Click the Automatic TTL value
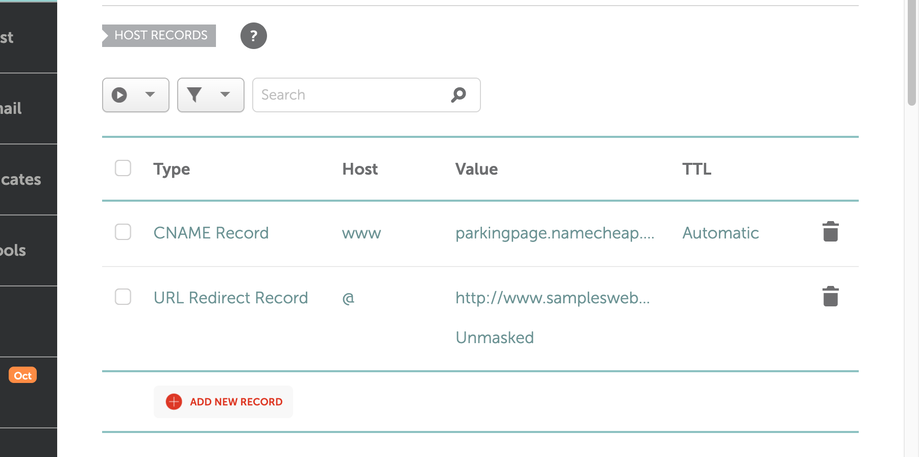This screenshot has height=457, width=919. tap(720, 233)
